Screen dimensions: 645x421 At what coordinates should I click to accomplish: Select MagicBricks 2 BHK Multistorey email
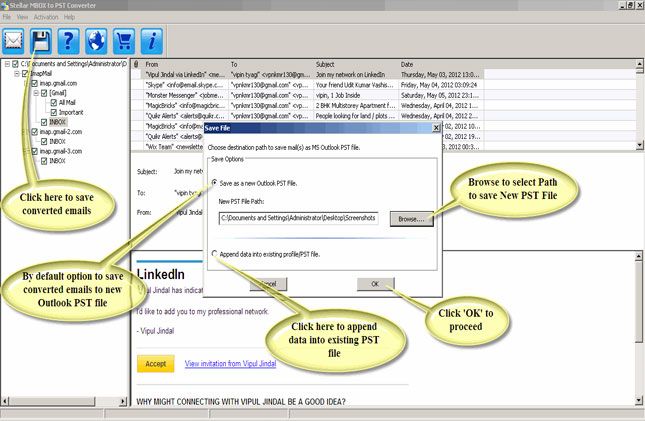pos(307,105)
